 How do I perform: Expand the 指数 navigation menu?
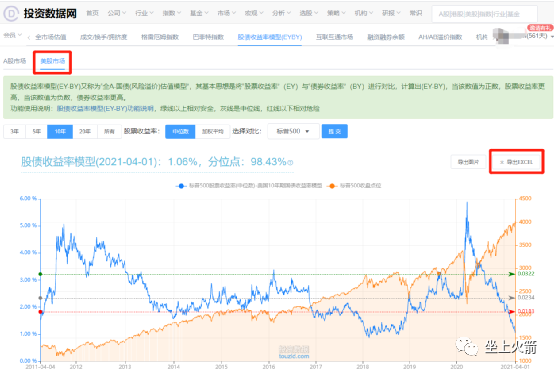point(172,13)
